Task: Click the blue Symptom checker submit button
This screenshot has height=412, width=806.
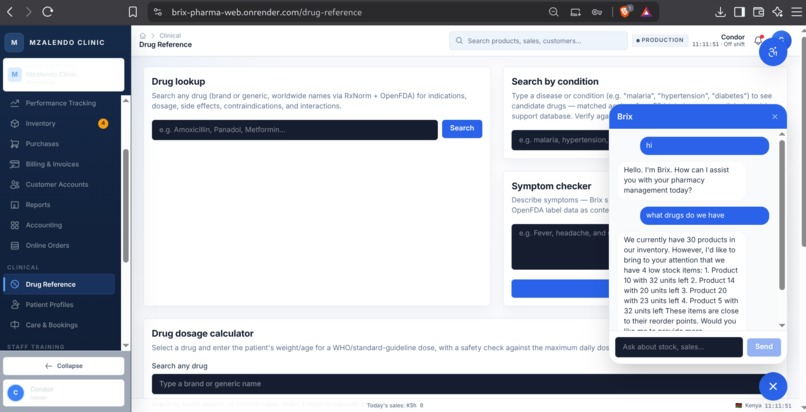Action: tap(560, 289)
